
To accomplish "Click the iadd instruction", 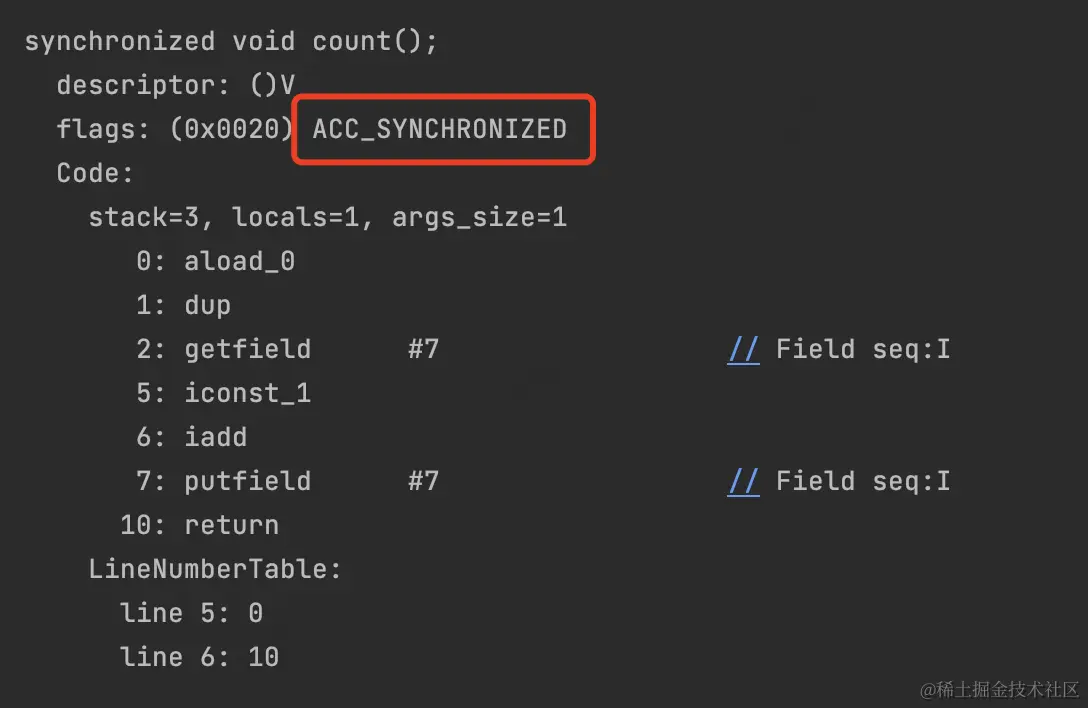I will [x=216, y=437].
